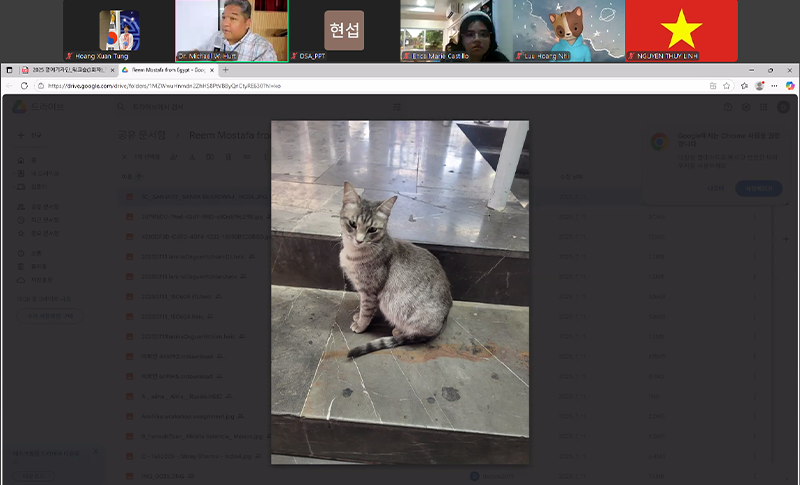Click the blue 'Try it' Chrome button
The width and height of the screenshot is (800, 485).
pos(759,188)
